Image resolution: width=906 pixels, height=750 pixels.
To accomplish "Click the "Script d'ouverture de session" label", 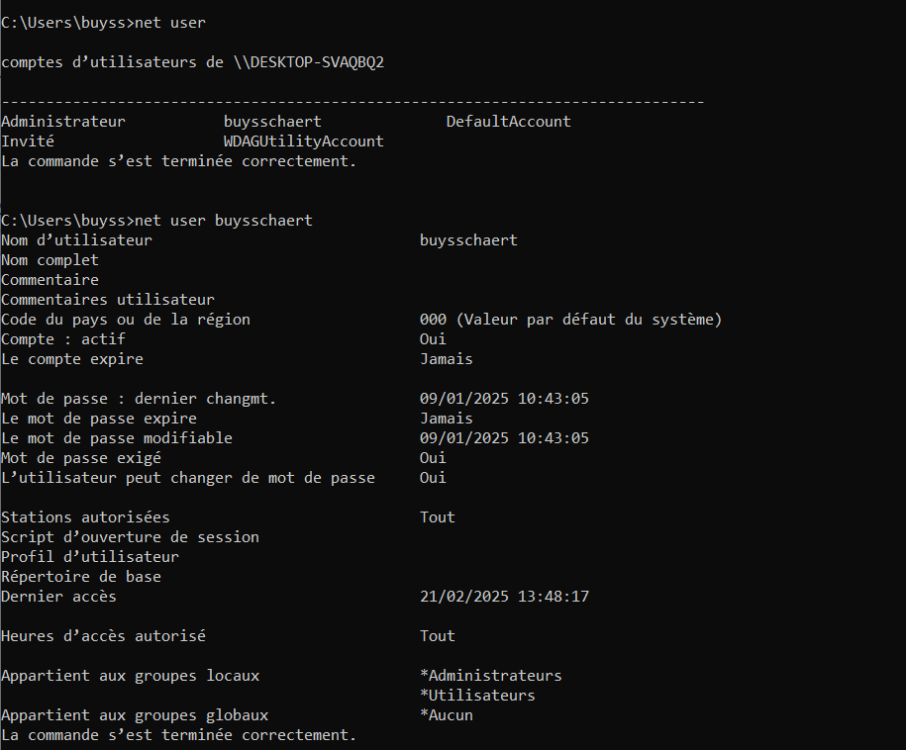I will point(130,537).
